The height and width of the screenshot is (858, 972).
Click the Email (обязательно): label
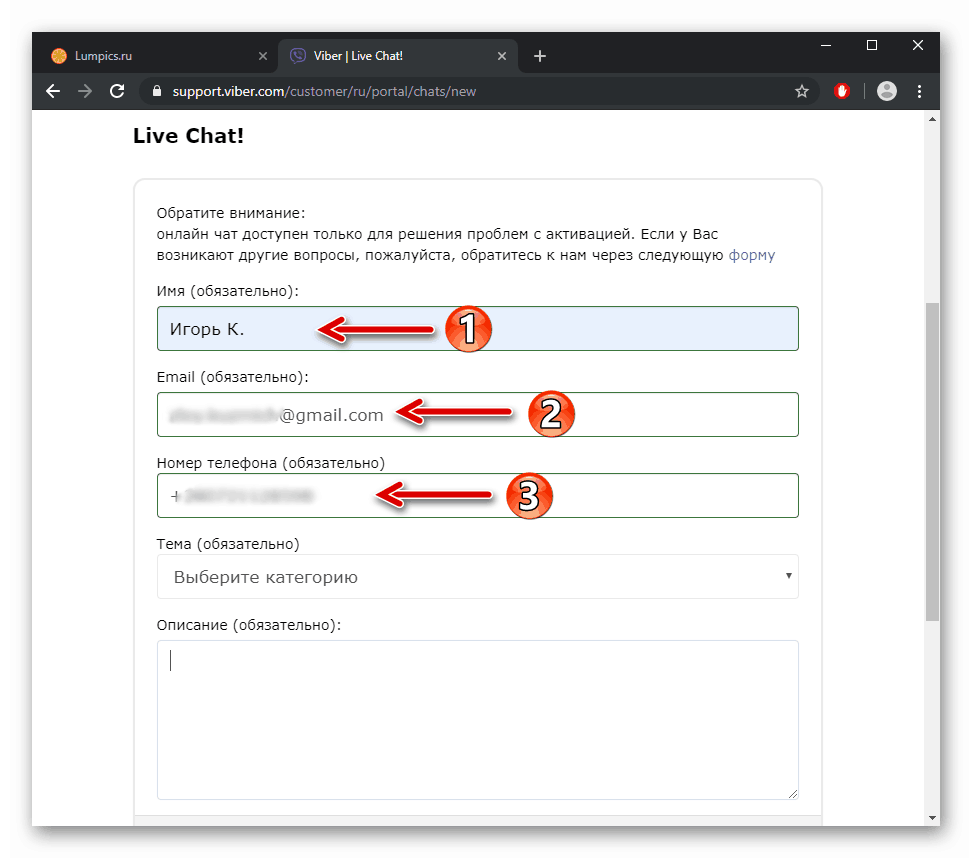click(x=232, y=377)
